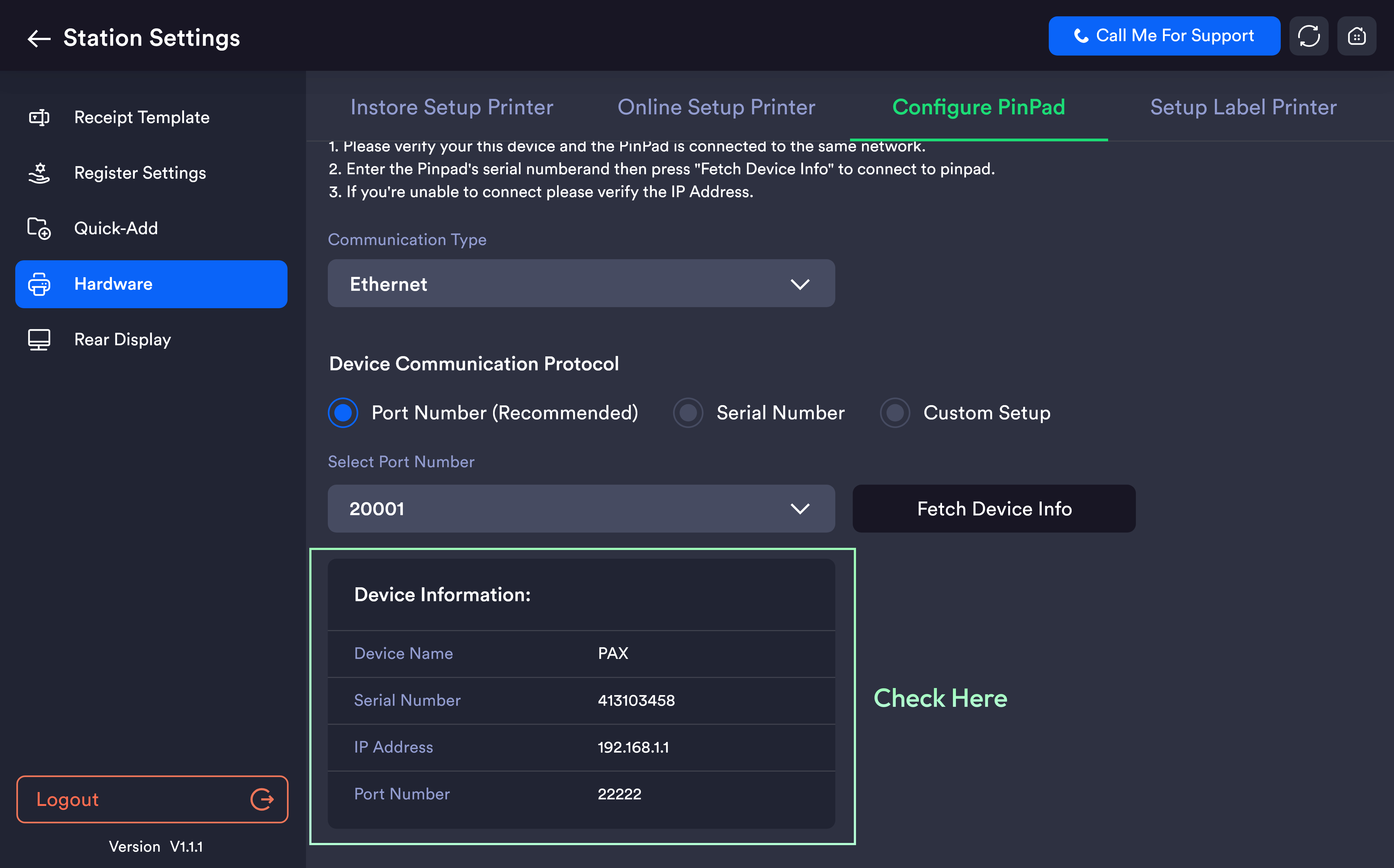Select Port Number (Recommended) radio button
This screenshot has height=868, width=1394.
click(x=343, y=413)
